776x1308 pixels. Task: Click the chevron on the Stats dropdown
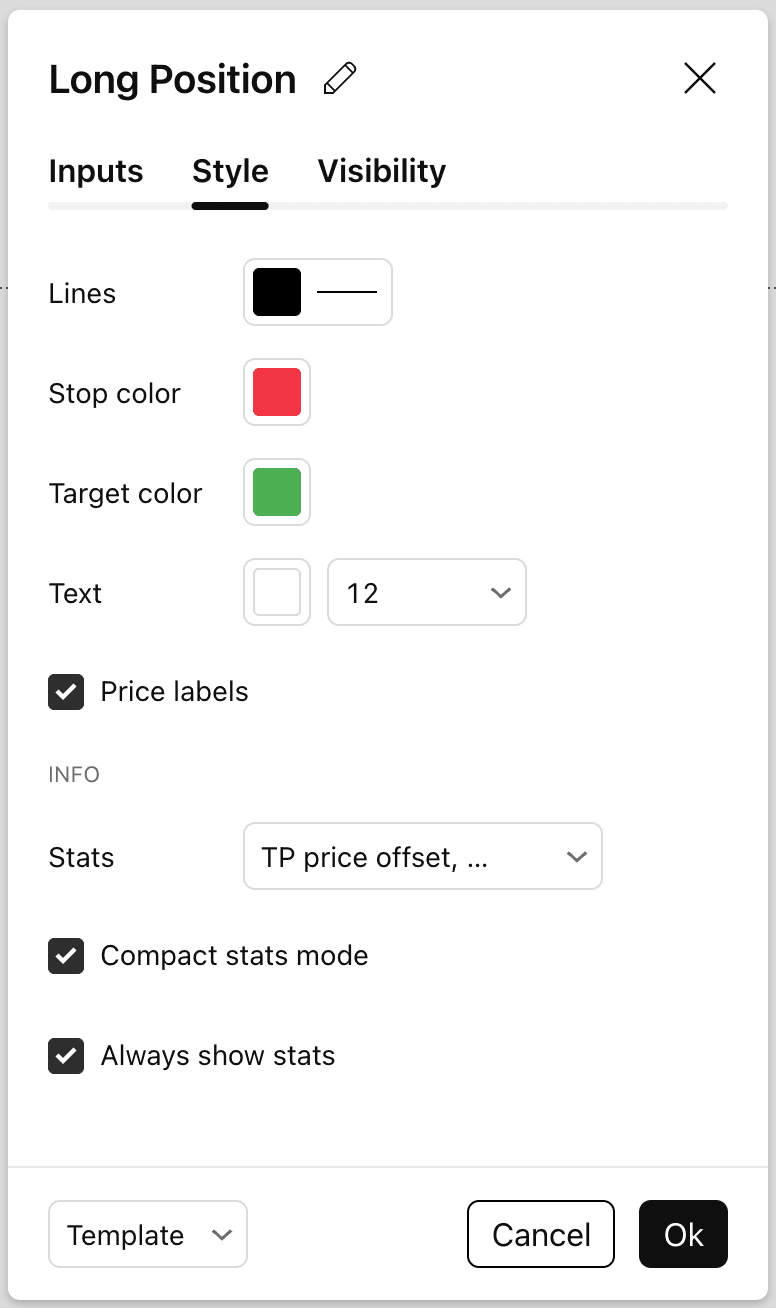pyautogui.click(x=577, y=856)
